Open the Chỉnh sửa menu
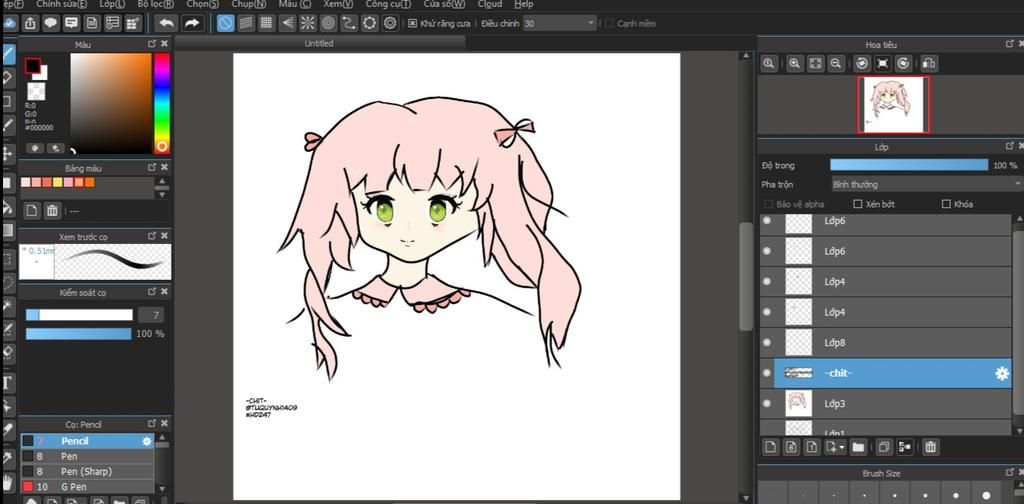 (x=61, y=4)
